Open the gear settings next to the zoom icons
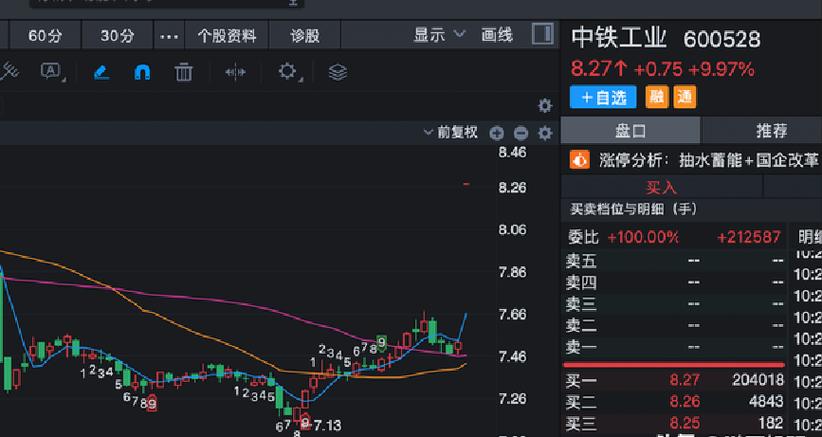Image resolution: width=822 pixels, height=437 pixels. 545,134
